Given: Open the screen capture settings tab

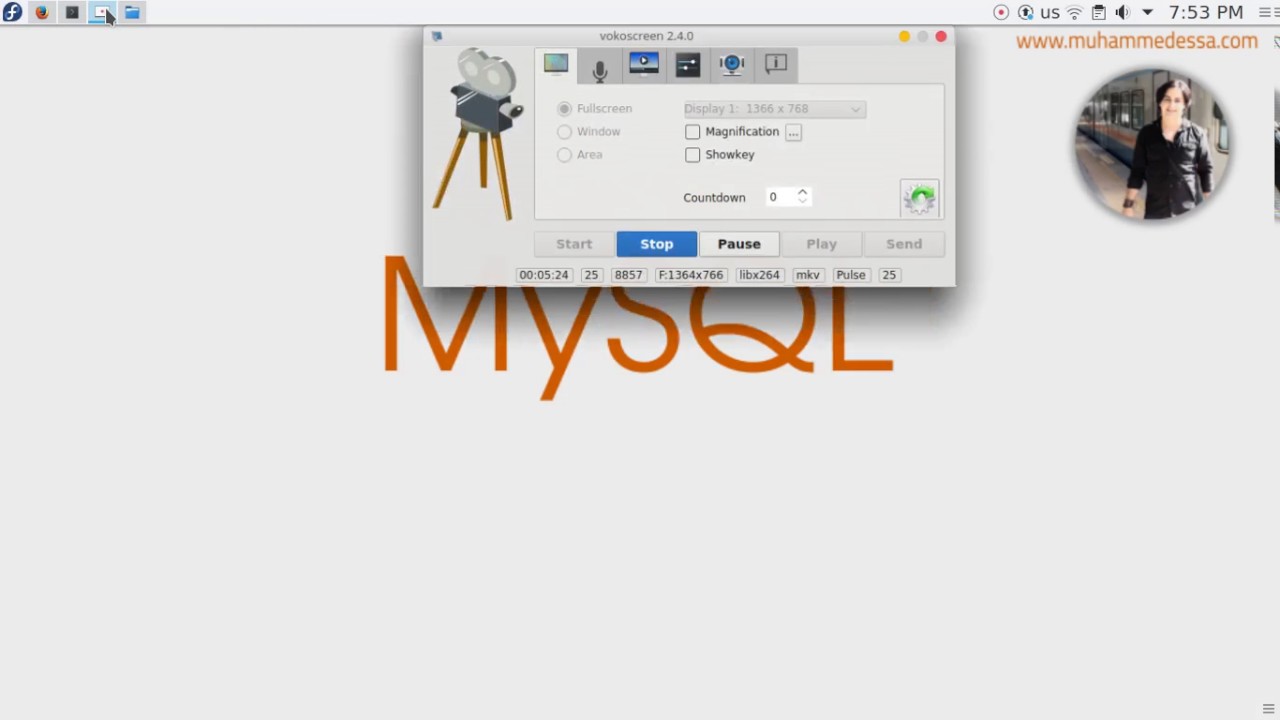Looking at the screenshot, I should click(556, 64).
